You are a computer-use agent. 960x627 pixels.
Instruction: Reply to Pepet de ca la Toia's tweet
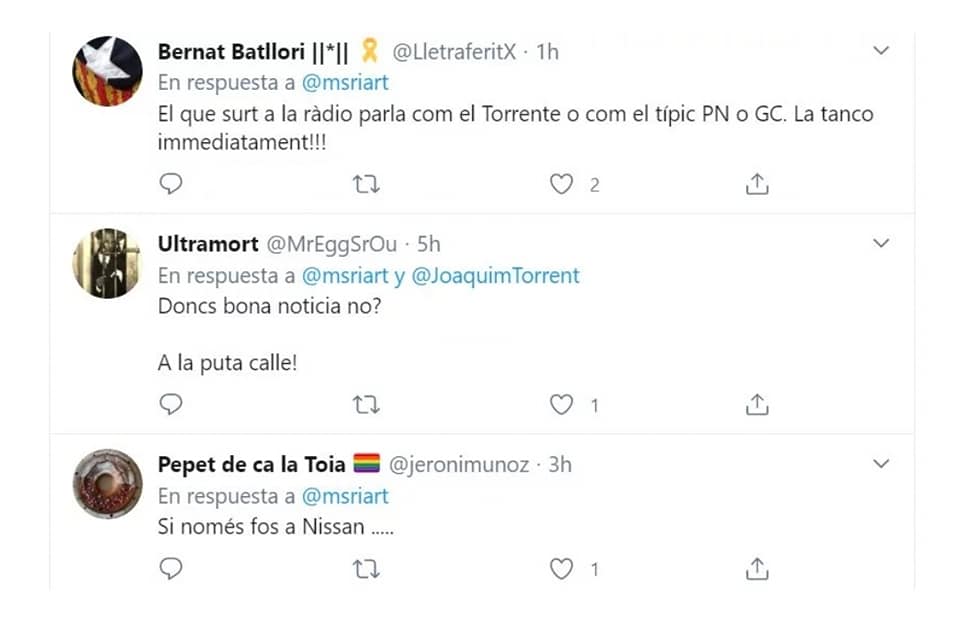[x=171, y=569]
